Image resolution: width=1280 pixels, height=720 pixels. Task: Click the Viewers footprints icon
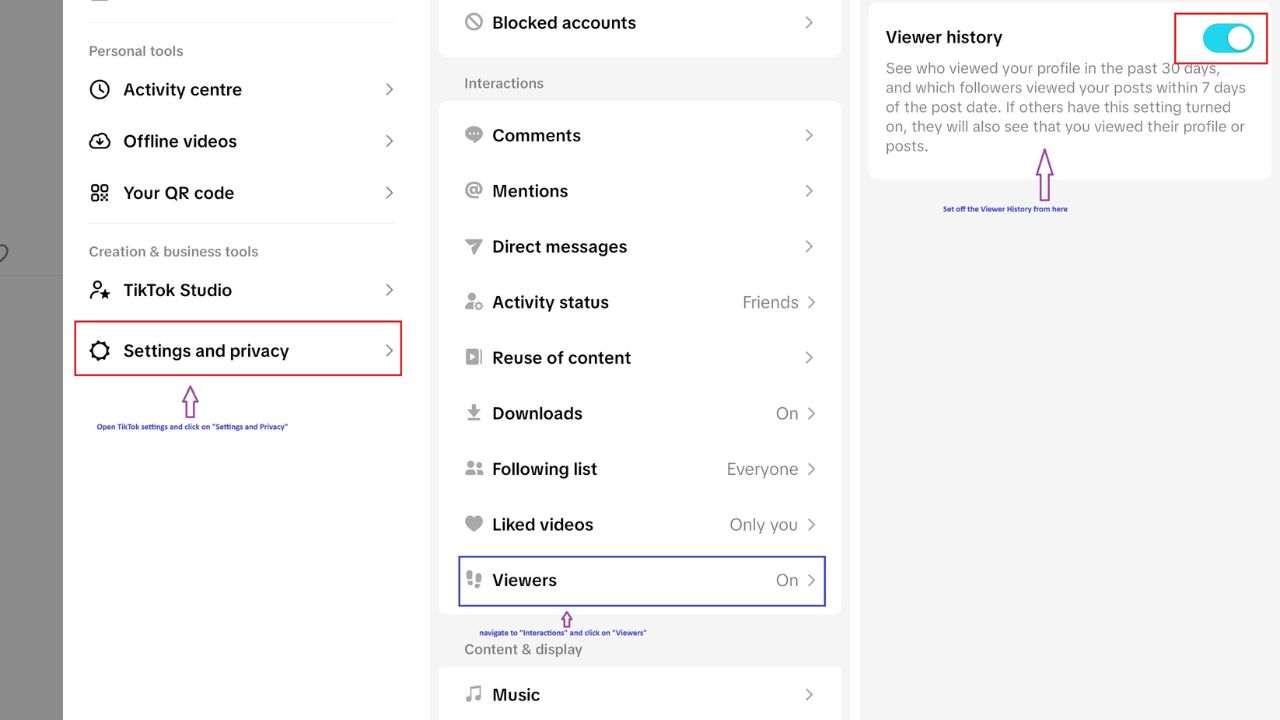tap(474, 579)
